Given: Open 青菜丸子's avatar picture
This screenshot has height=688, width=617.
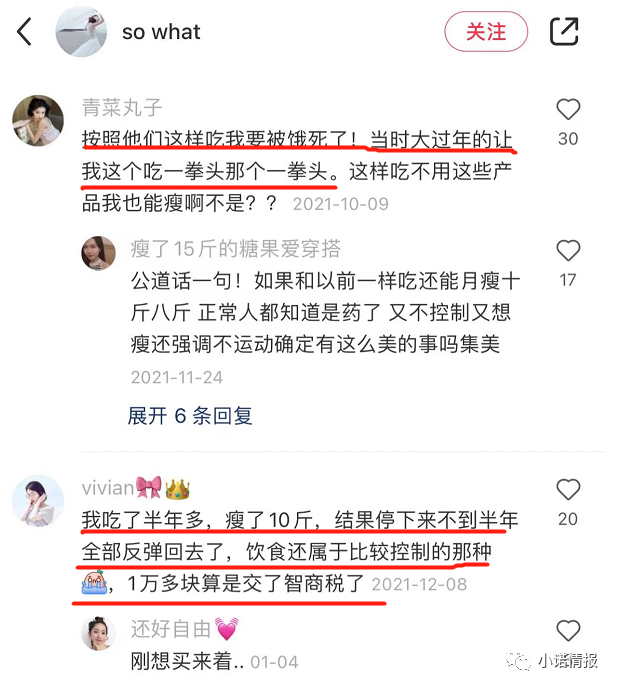Looking at the screenshot, I should pos(38,121).
